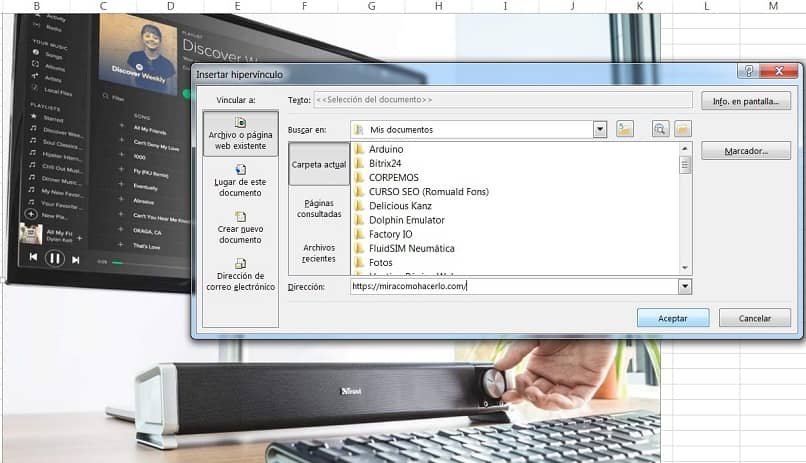Open the Archivos recientes view
Image resolution: width=806 pixels, height=463 pixels.
pyautogui.click(x=319, y=253)
